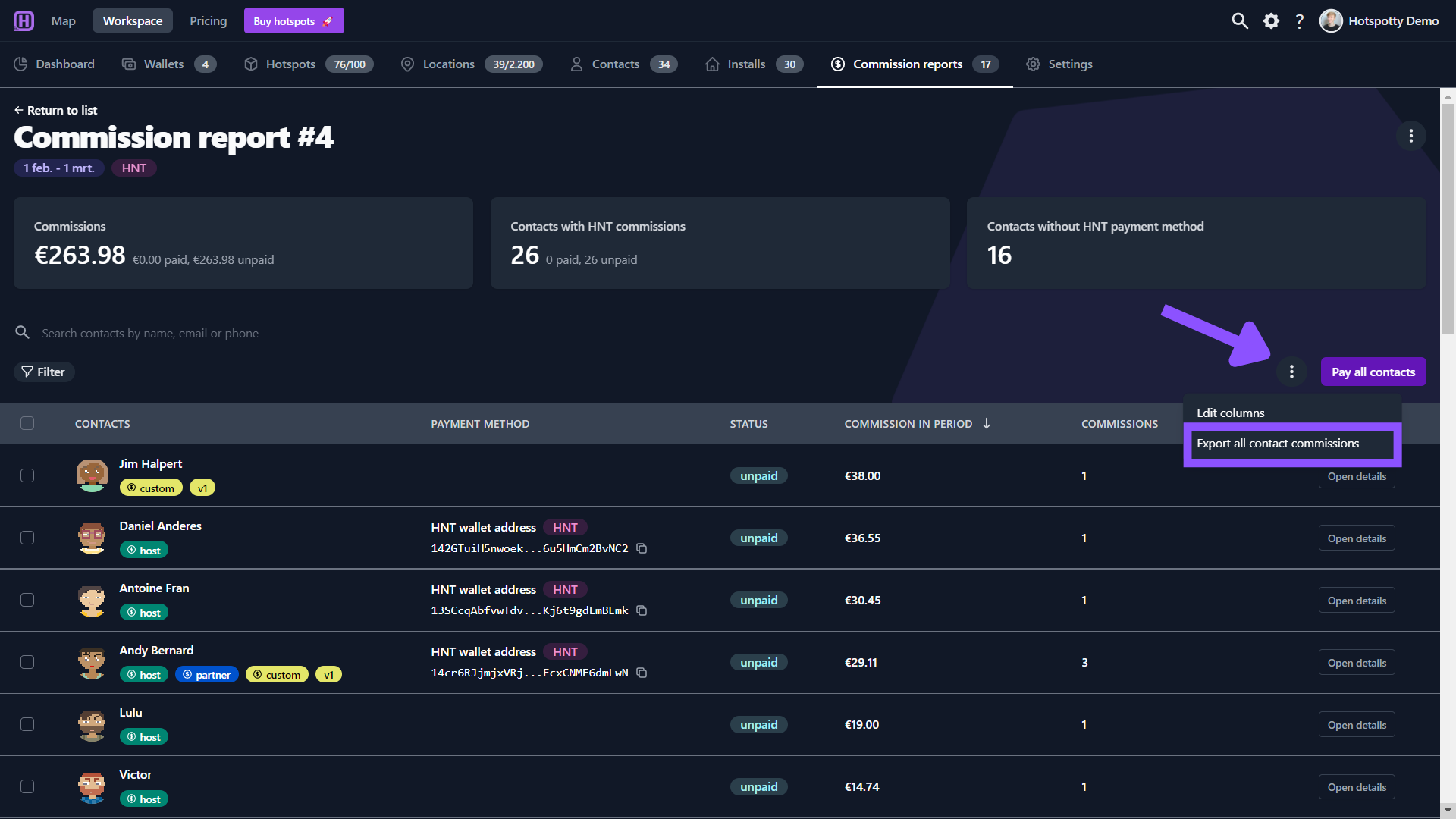
Task: Open the report's three-dot menu near title
Action: (1410, 136)
